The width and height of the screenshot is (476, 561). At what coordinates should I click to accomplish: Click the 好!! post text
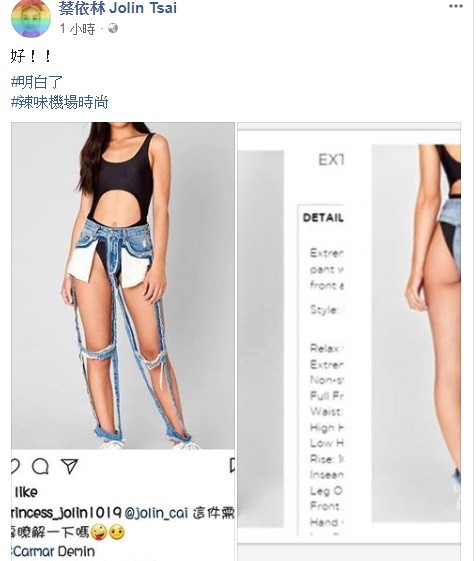(31, 57)
